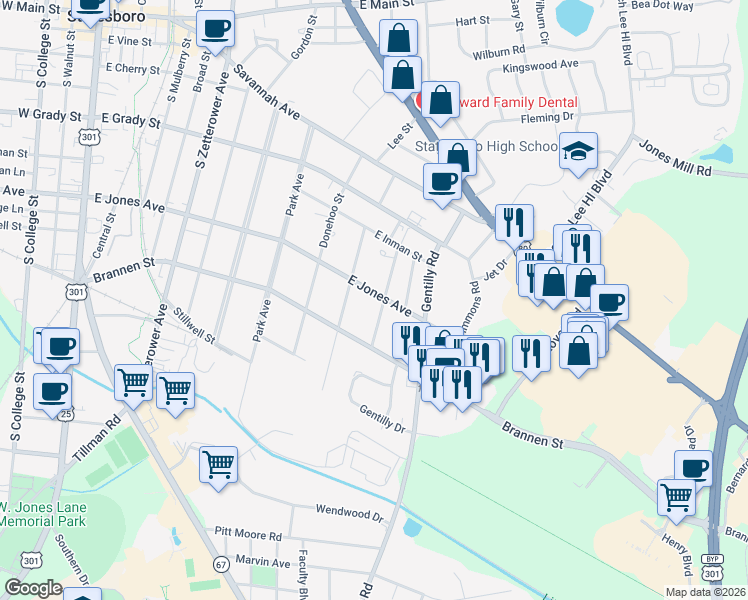Select the Marvin Ave street label
748x600 pixels.
[x=263, y=561]
